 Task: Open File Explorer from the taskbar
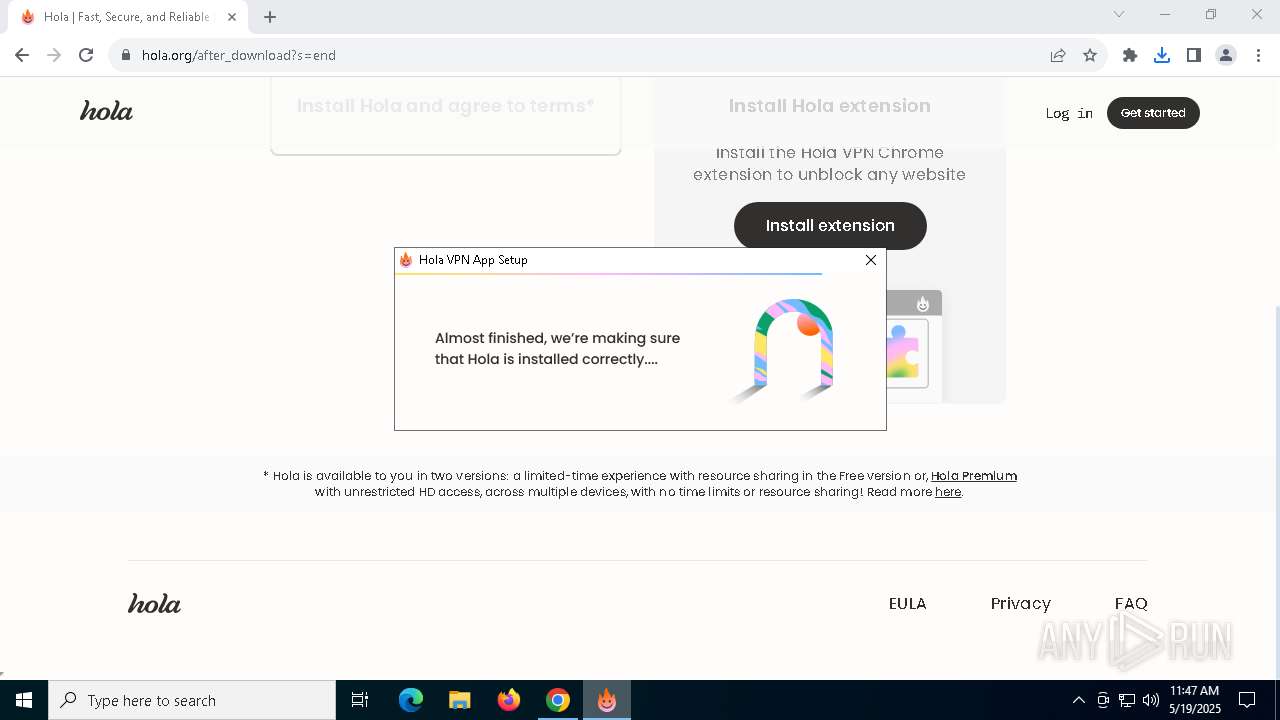459,700
